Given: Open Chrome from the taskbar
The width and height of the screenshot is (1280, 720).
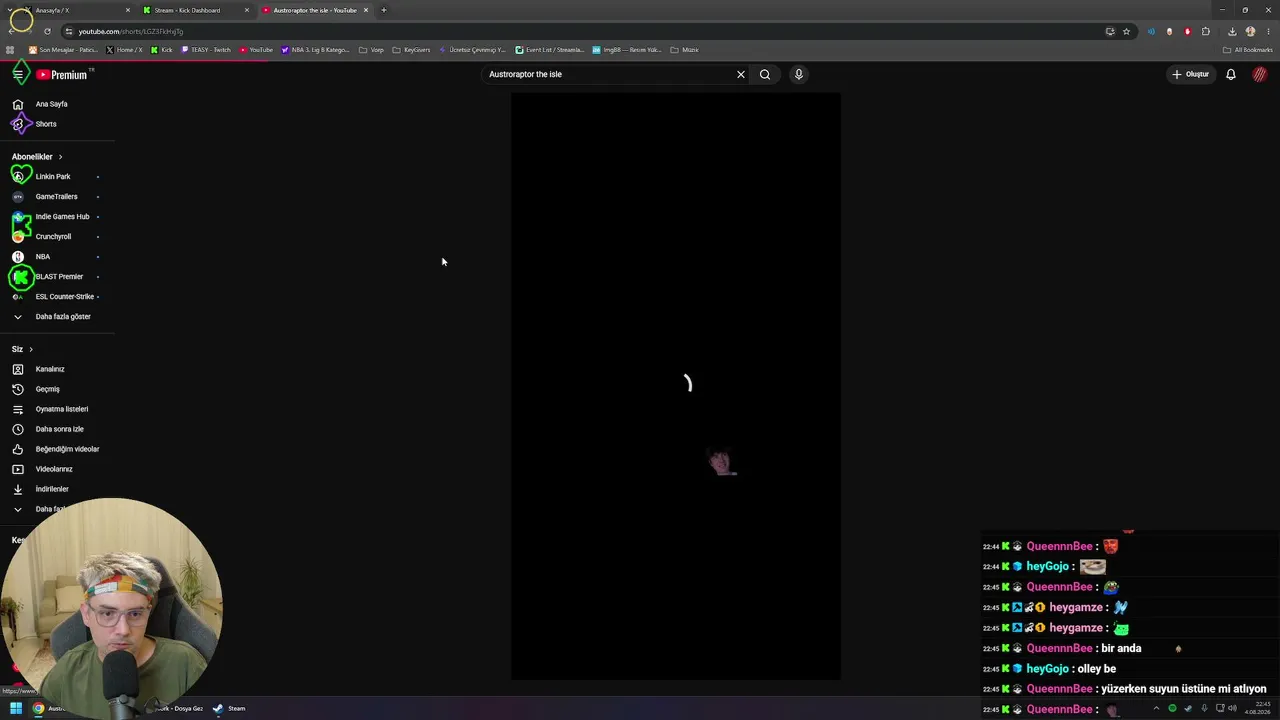Looking at the screenshot, I should coord(38,708).
